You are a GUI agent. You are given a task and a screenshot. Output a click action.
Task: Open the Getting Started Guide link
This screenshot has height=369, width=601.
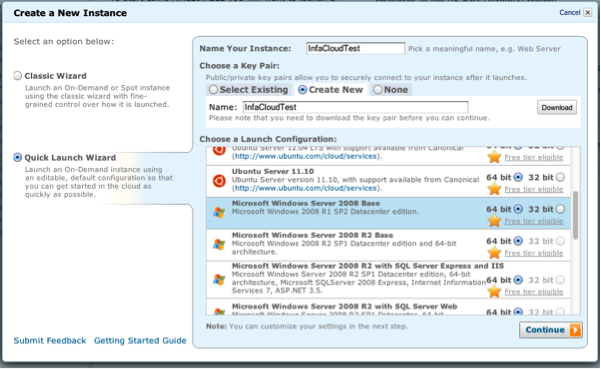tap(140, 340)
